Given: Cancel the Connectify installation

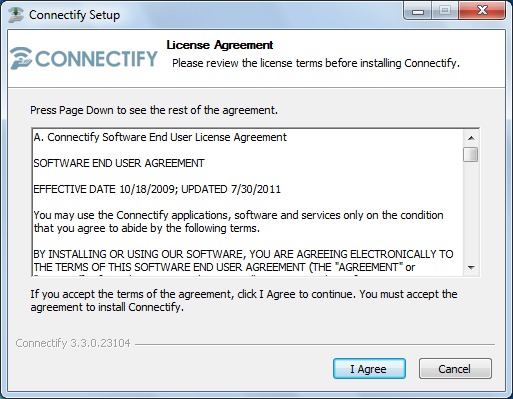Looking at the screenshot, I should coord(455,369).
